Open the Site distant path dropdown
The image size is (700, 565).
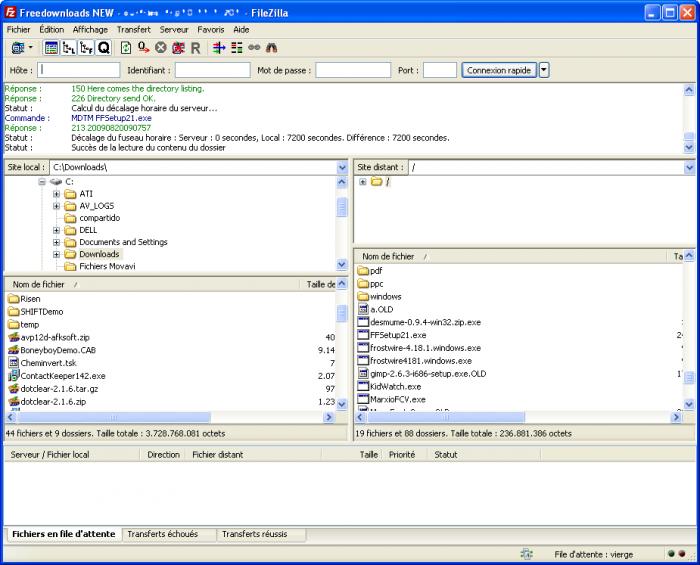(689, 167)
